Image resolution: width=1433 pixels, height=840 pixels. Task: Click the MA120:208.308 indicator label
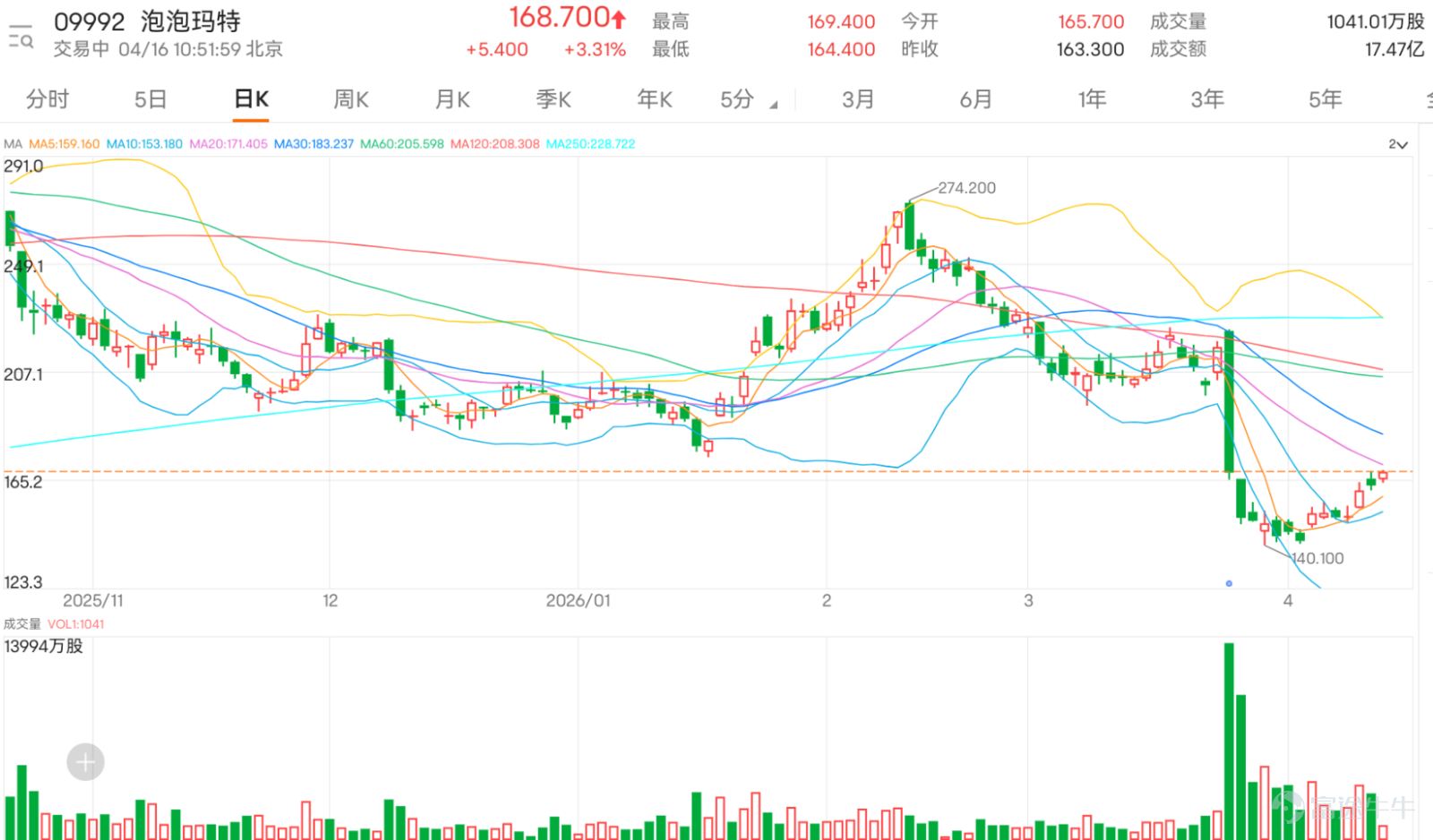[495, 144]
